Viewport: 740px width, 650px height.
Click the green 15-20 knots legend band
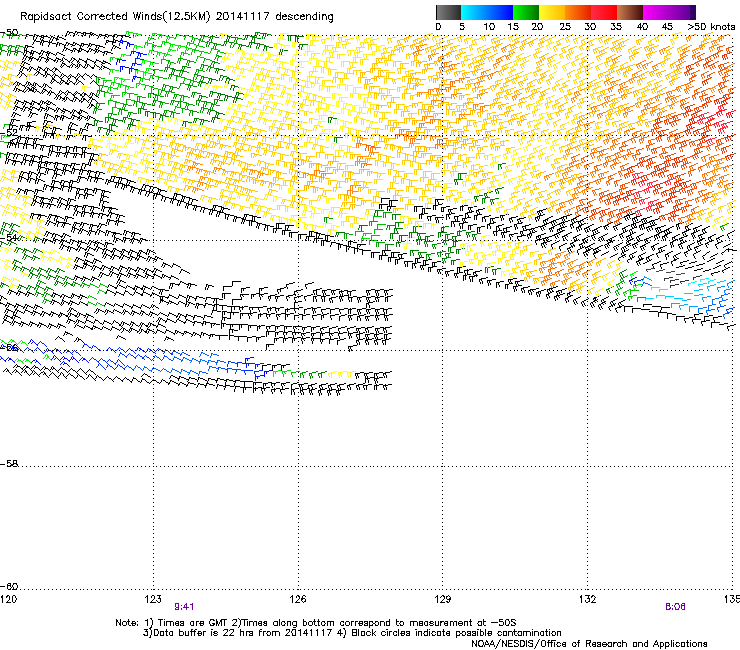coord(526,12)
